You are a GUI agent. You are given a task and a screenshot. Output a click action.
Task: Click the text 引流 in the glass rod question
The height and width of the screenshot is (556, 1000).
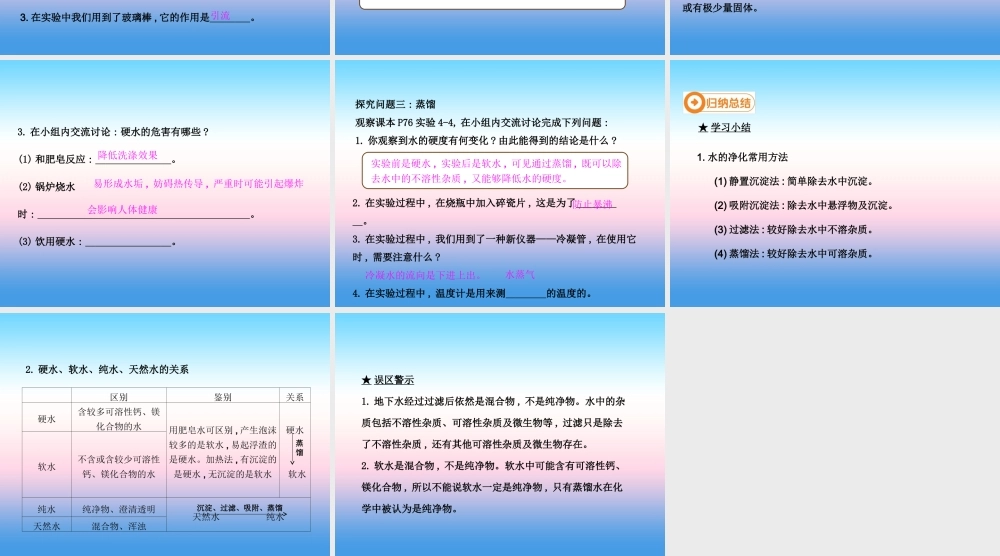pyautogui.click(x=221, y=16)
